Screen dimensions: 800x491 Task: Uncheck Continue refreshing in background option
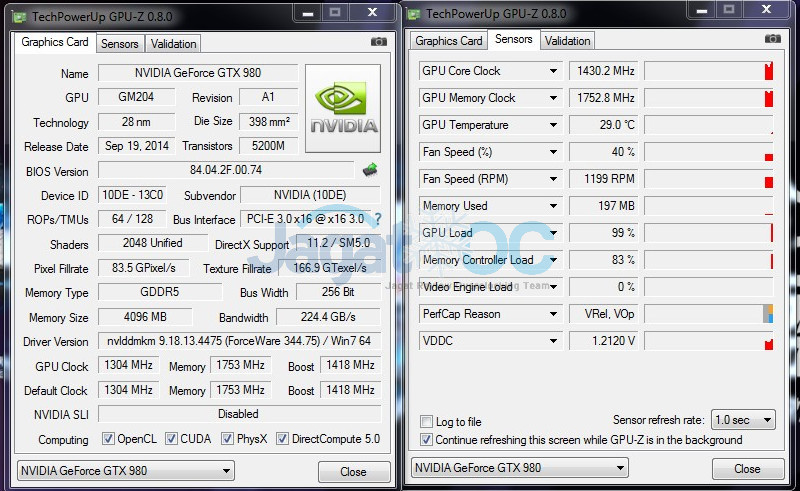(x=426, y=439)
